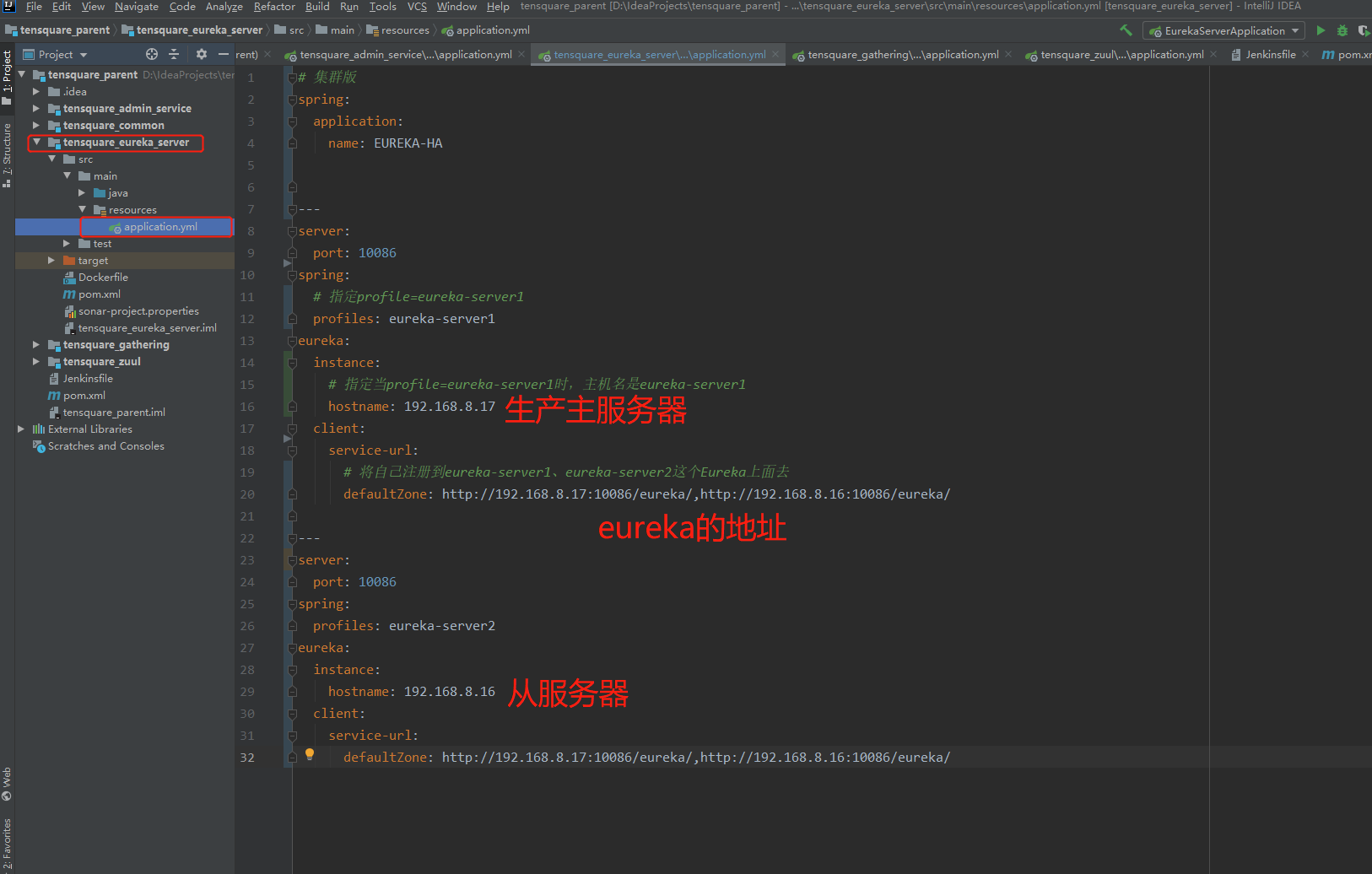Expand the test folder
Screen dimensions: 1372x874
[x=67, y=244]
